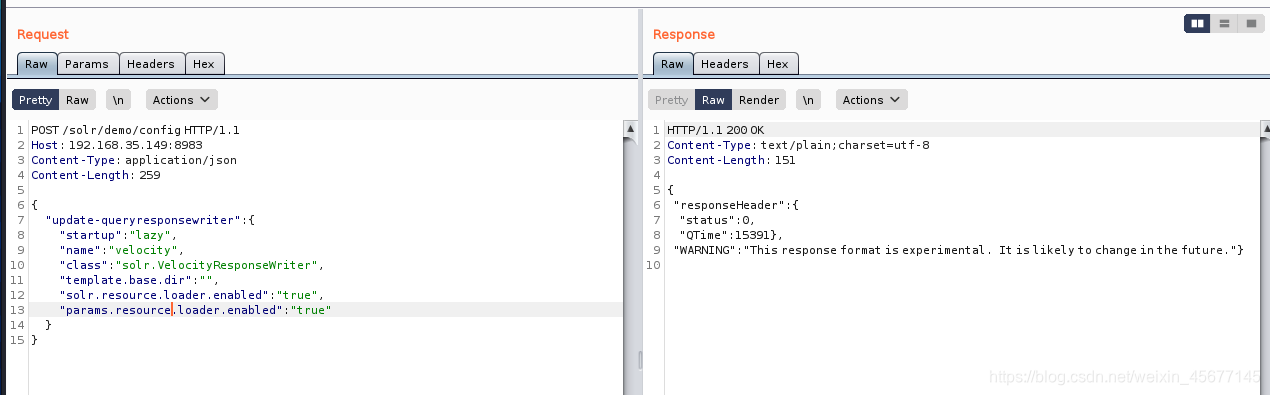
Task: Select Raw view in Response toolbar
Action: click(x=713, y=100)
